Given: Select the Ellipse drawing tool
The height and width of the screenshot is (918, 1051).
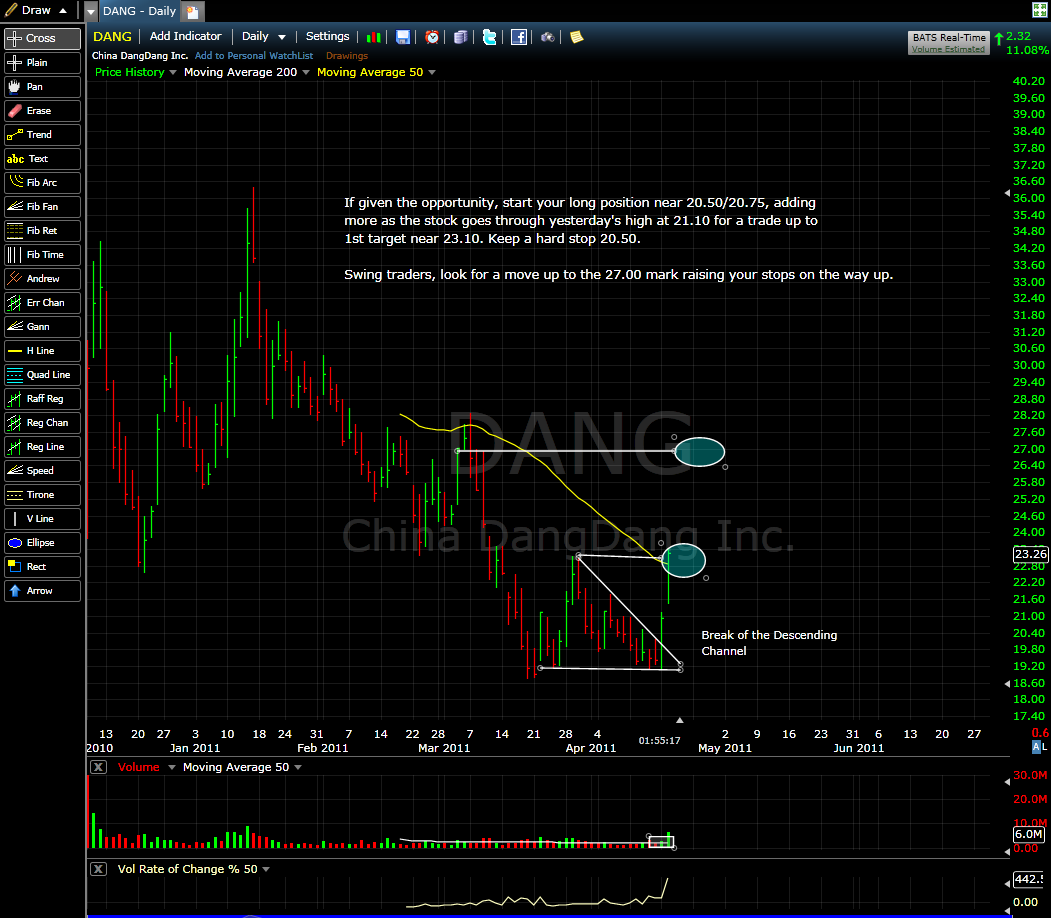Looking at the screenshot, I should point(42,543).
